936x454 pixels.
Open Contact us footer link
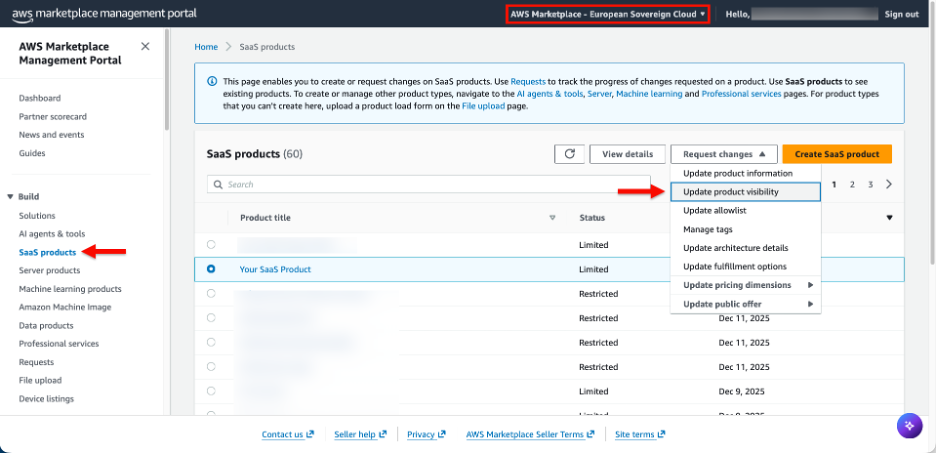[288, 434]
